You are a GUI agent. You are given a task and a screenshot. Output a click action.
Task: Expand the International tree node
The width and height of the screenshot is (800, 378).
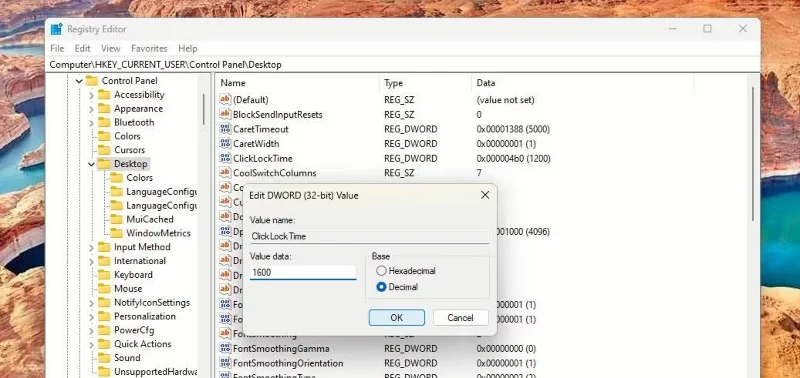coord(91,261)
